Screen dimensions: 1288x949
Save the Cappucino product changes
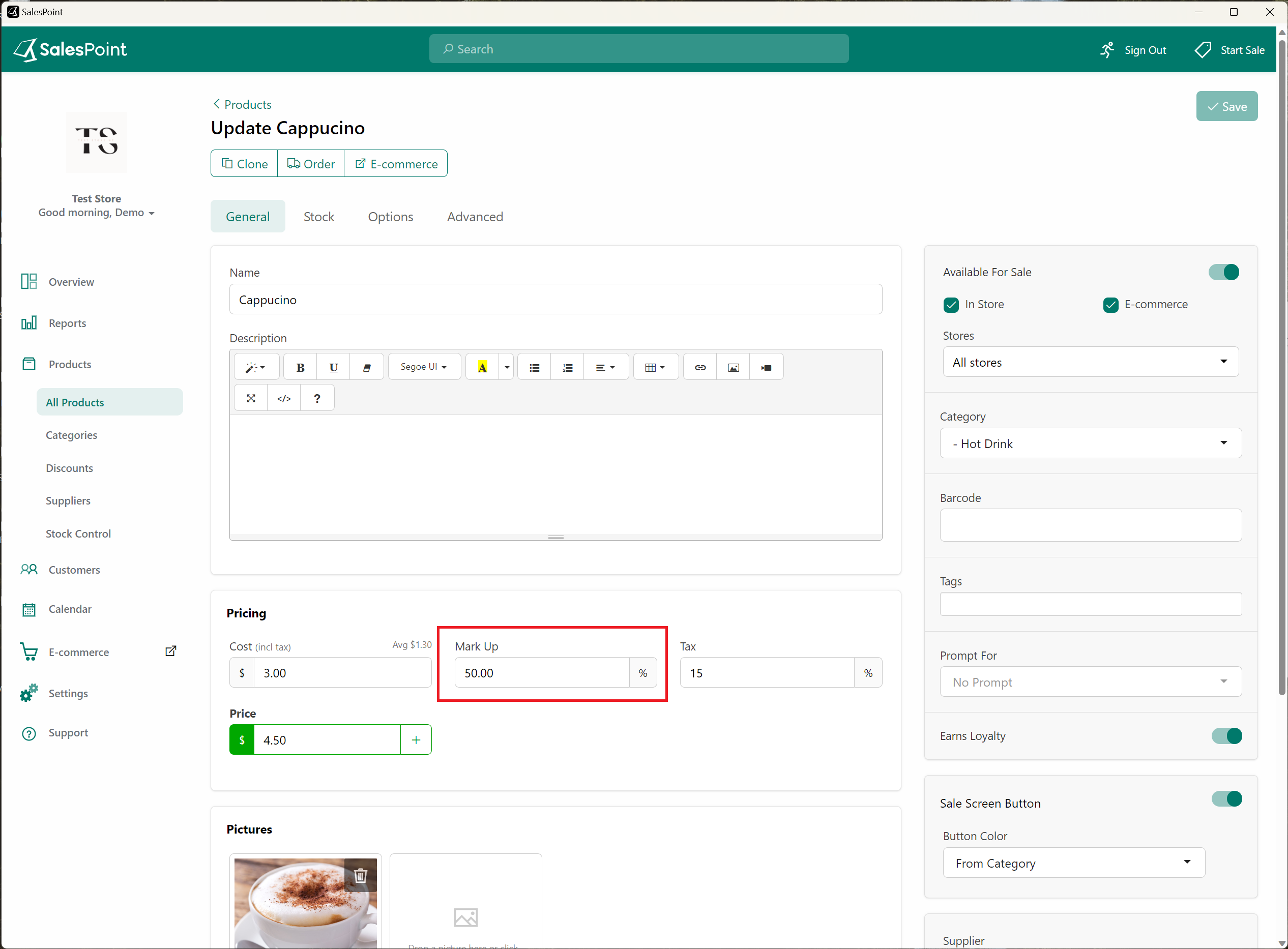pos(1226,106)
